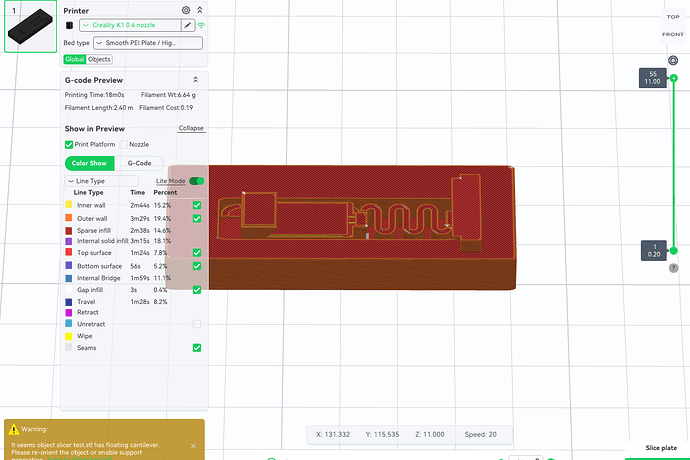Click the circular icon below the view cube

click(x=673, y=60)
